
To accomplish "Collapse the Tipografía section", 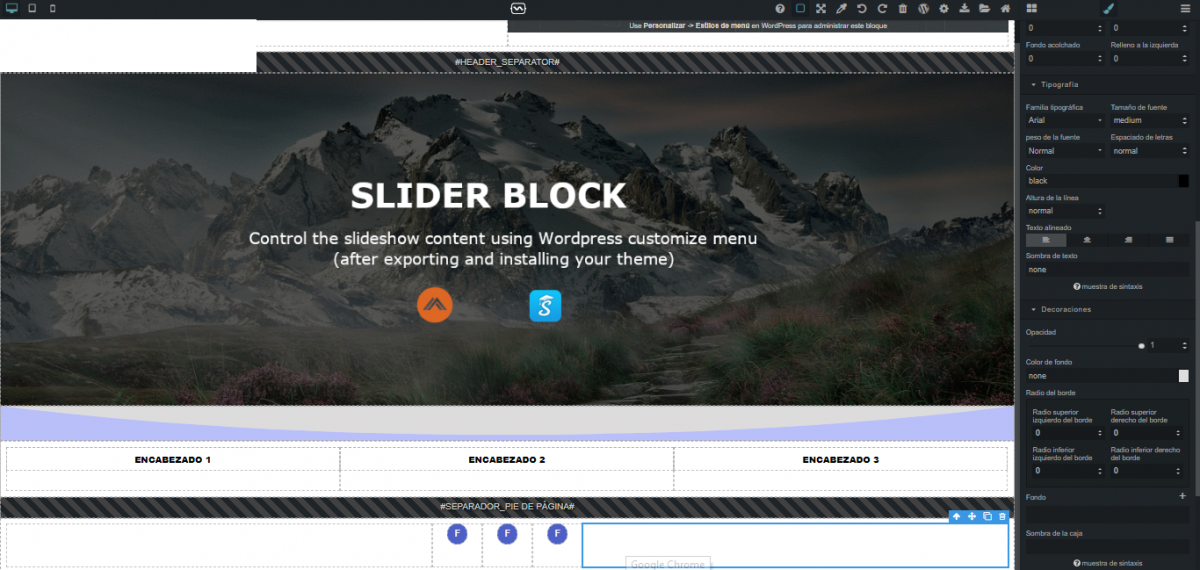I will point(1034,85).
